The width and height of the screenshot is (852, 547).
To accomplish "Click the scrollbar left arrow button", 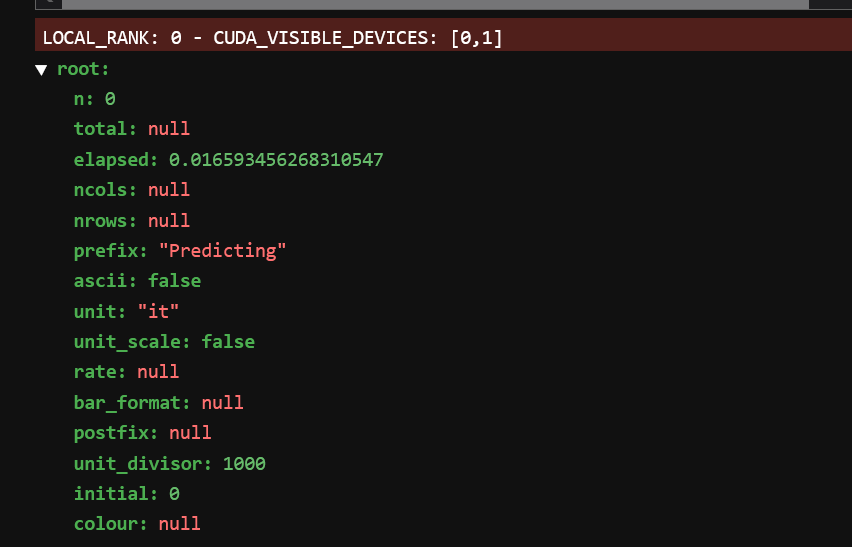I will (x=48, y=4).
